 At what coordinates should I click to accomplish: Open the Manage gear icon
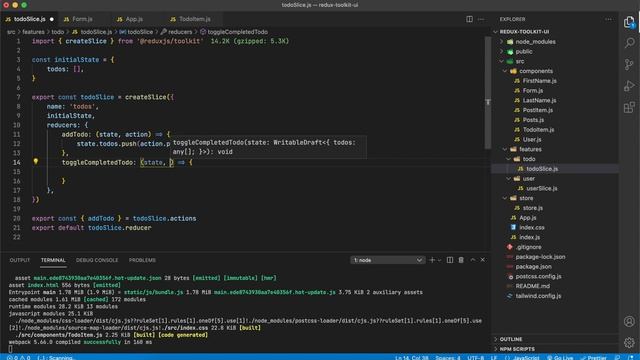(629, 342)
